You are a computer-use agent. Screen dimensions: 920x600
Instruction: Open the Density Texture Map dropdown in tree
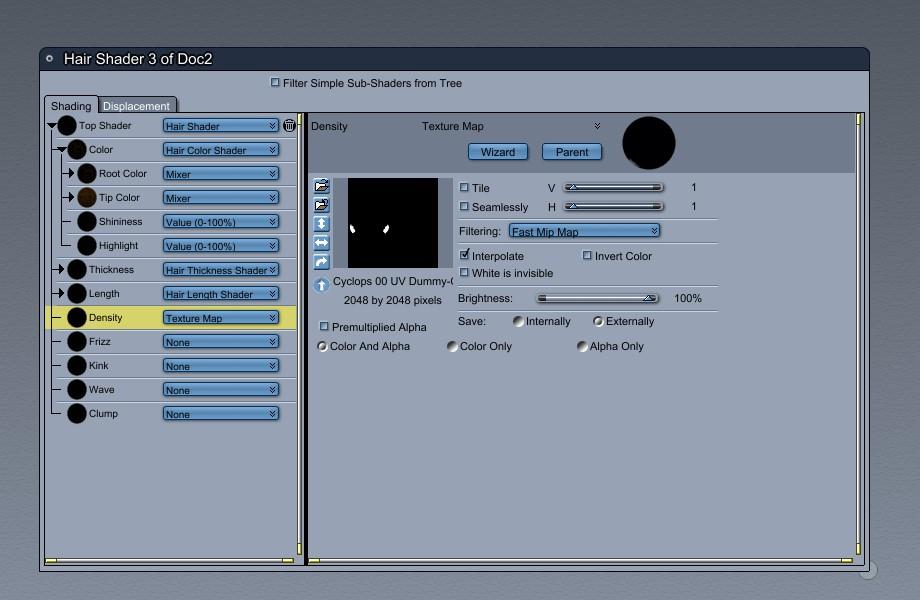221,317
